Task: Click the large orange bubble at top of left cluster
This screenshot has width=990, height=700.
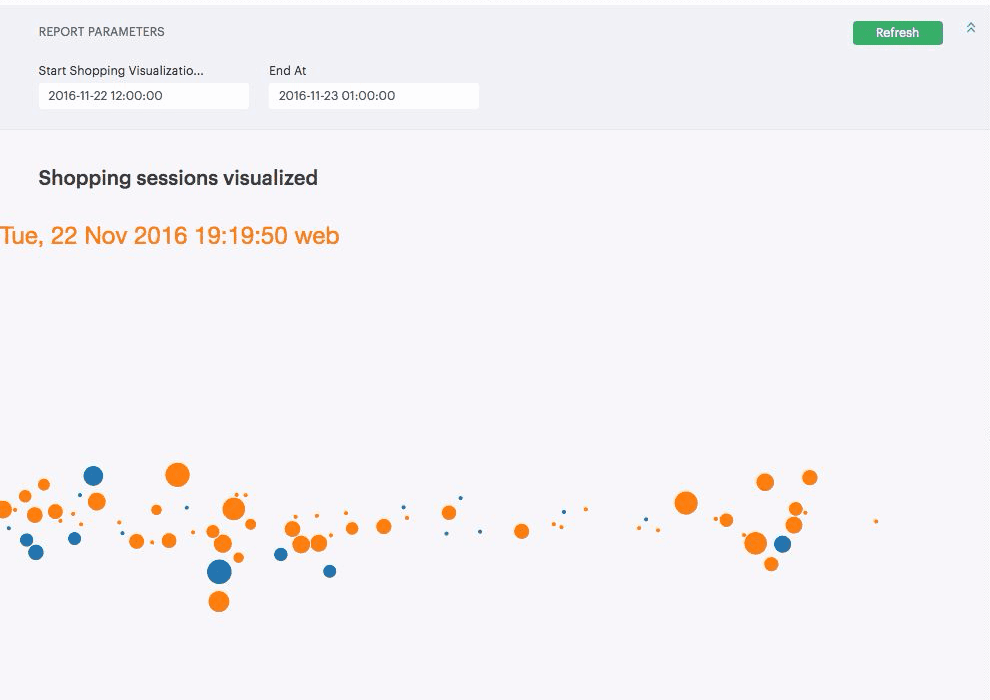Action: (x=177, y=475)
